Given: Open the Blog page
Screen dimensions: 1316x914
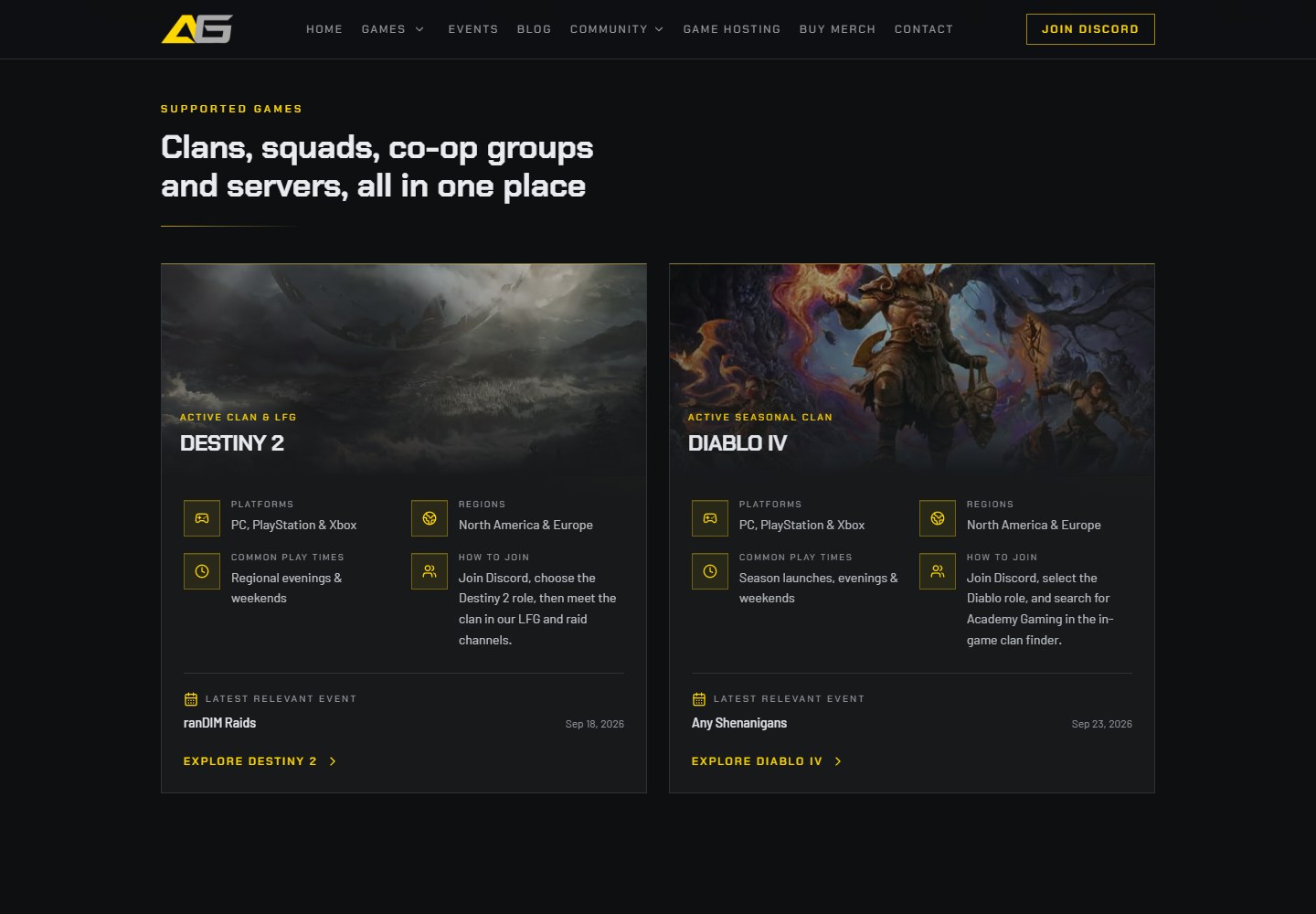Looking at the screenshot, I should coord(535,29).
